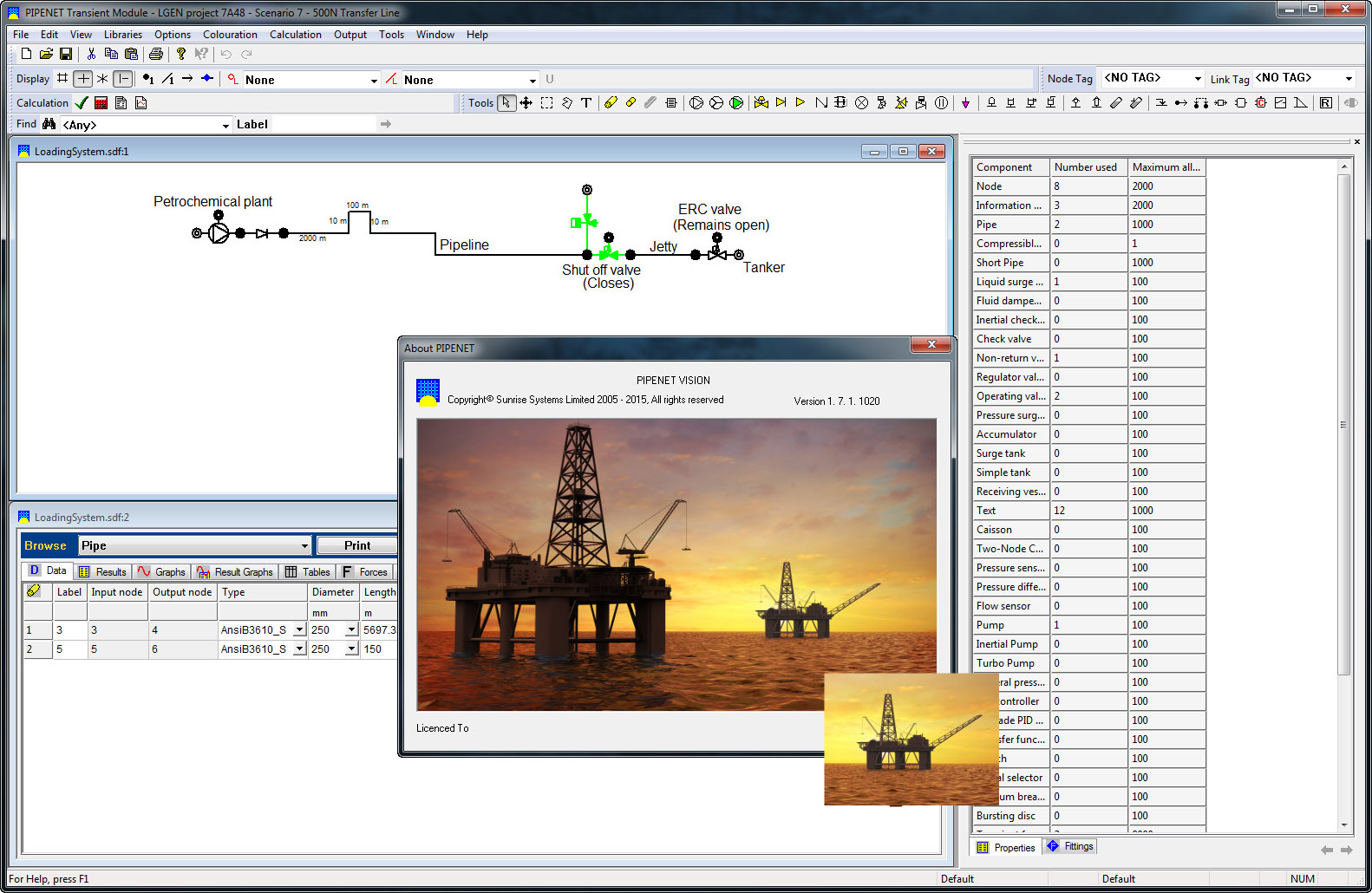
Task: Open Diameter dropdown for pipe row 1
Action: point(352,630)
